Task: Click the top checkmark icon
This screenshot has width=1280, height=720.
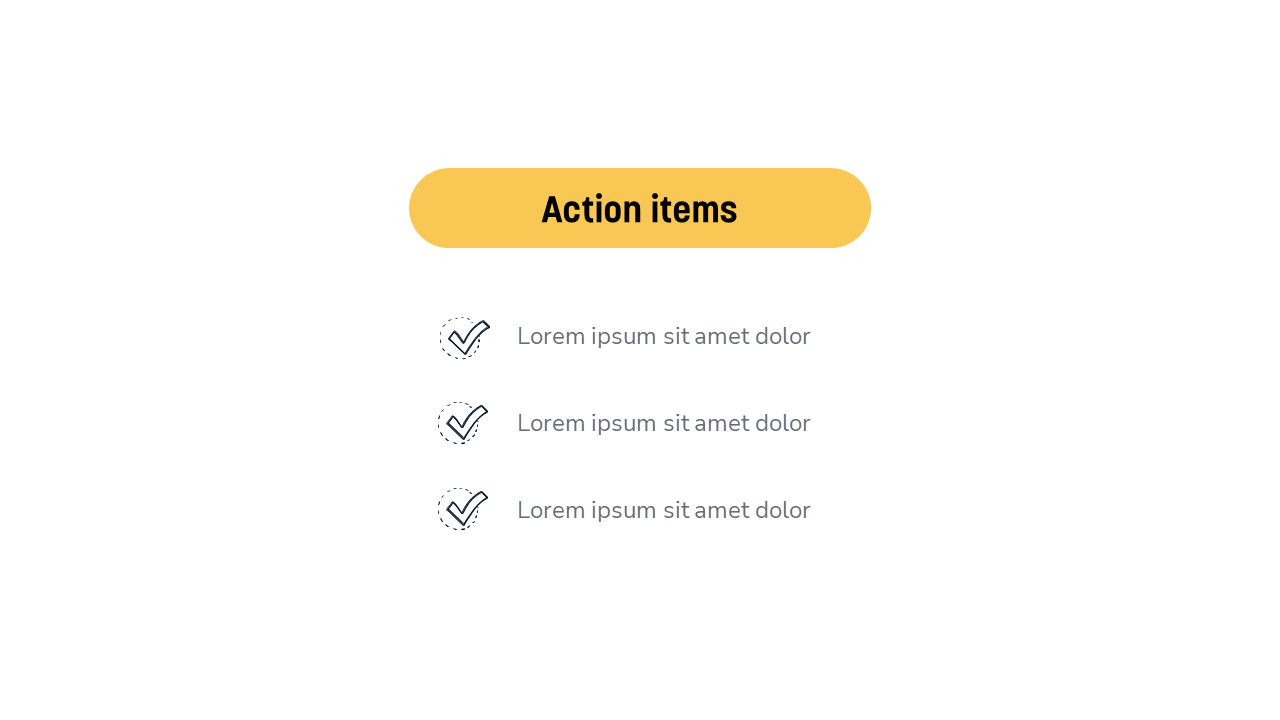Action: point(464,338)
